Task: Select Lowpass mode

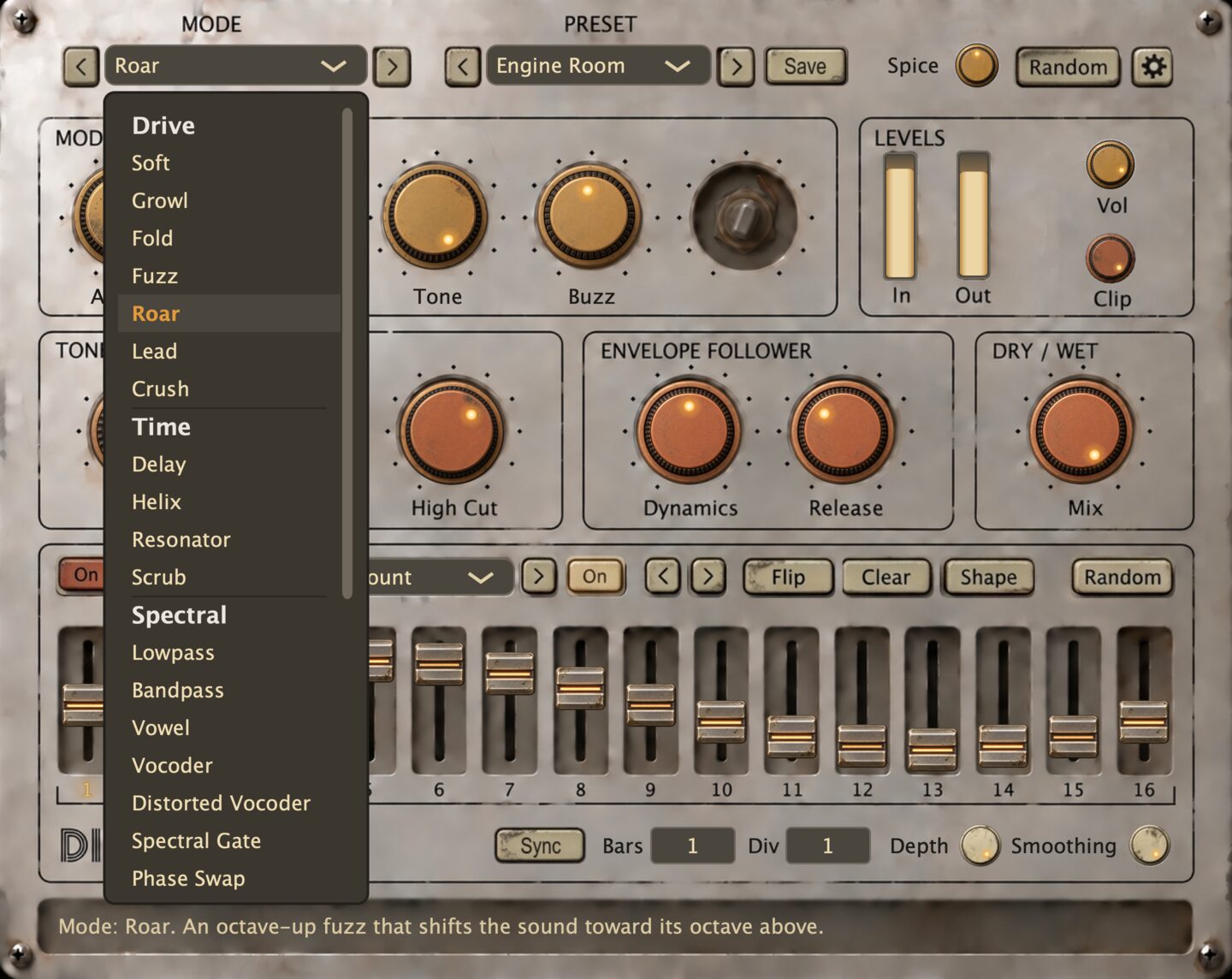Action: pyautogui.click(x=229, y=652)
